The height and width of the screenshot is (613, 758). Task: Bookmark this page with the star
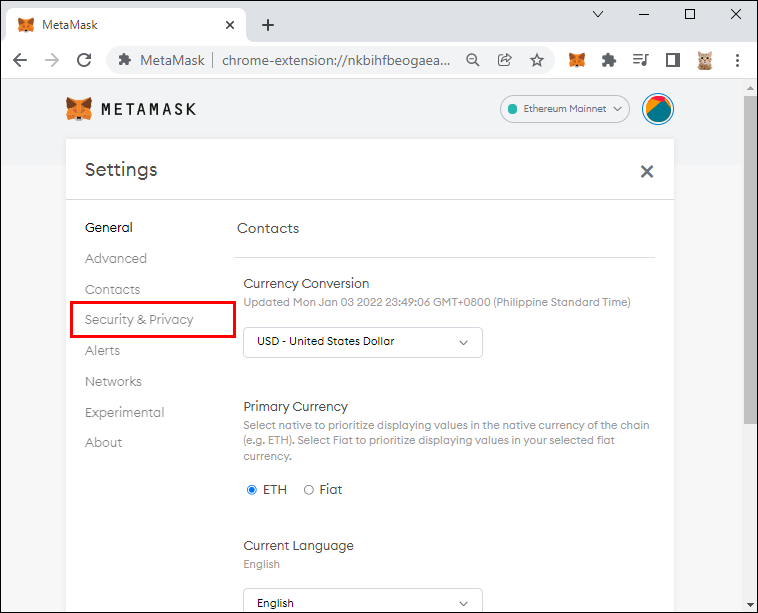click(537, 60)
